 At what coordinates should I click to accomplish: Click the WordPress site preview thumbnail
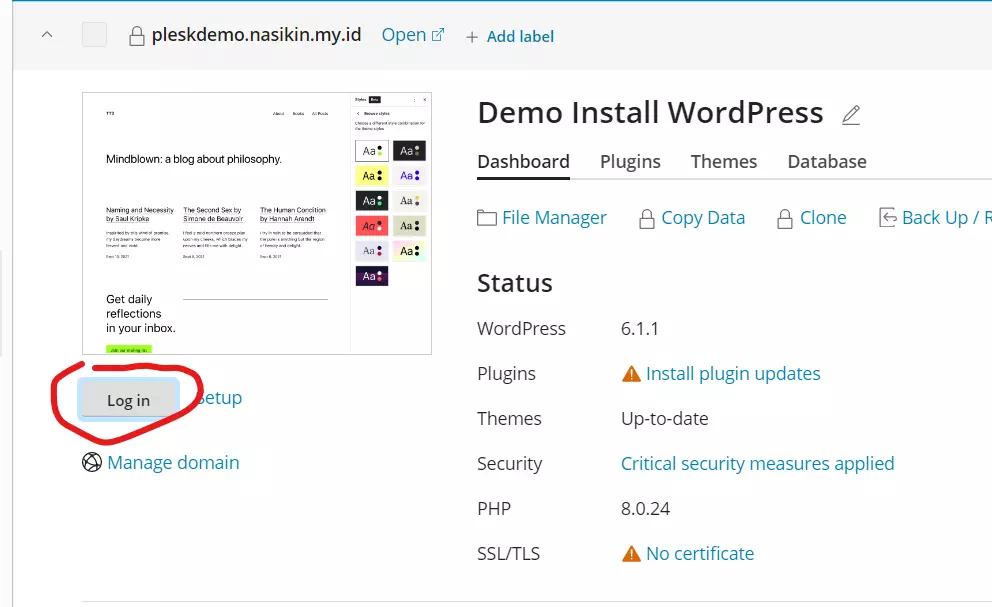(257, 223)
